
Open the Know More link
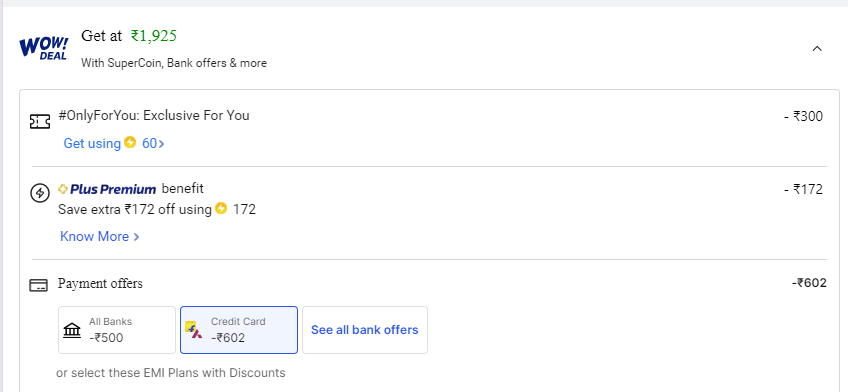tap(100, 237)
